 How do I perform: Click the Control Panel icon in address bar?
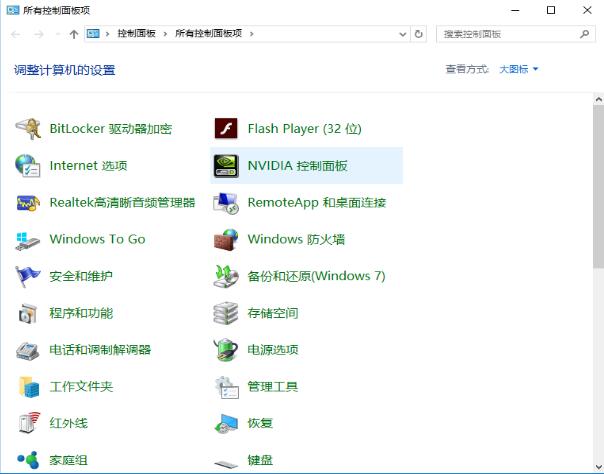coord(93,33)
